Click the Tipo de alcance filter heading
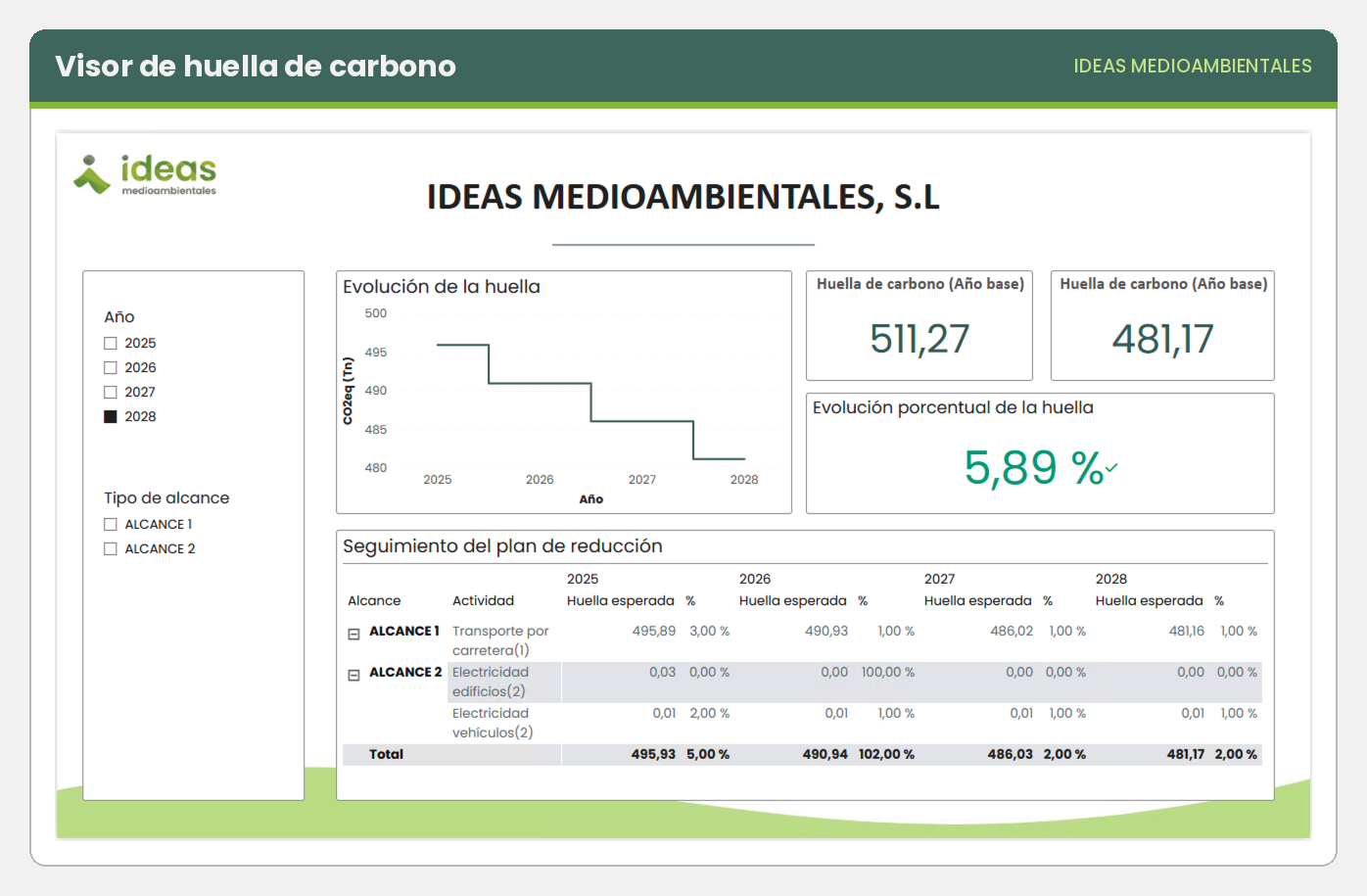Image resolution: width=1367 pixels, height=896 pixels. tap(166, 497)
